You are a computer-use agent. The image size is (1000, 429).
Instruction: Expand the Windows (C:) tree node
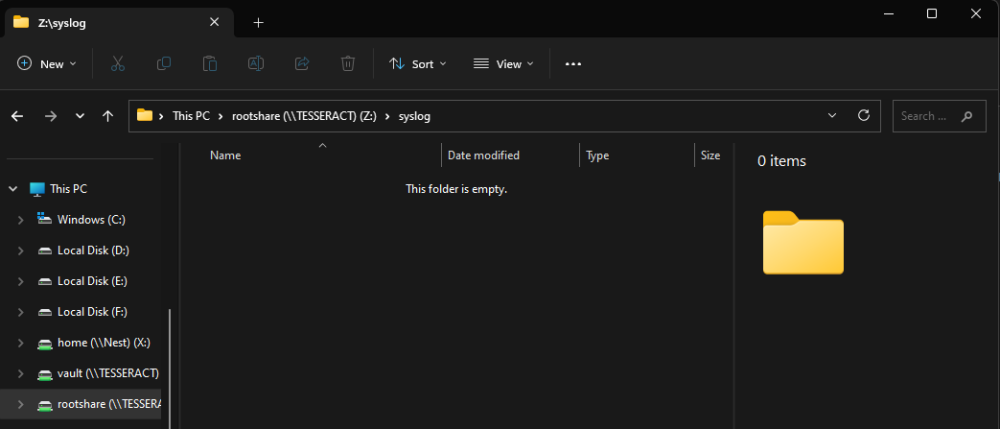point(21,219)
